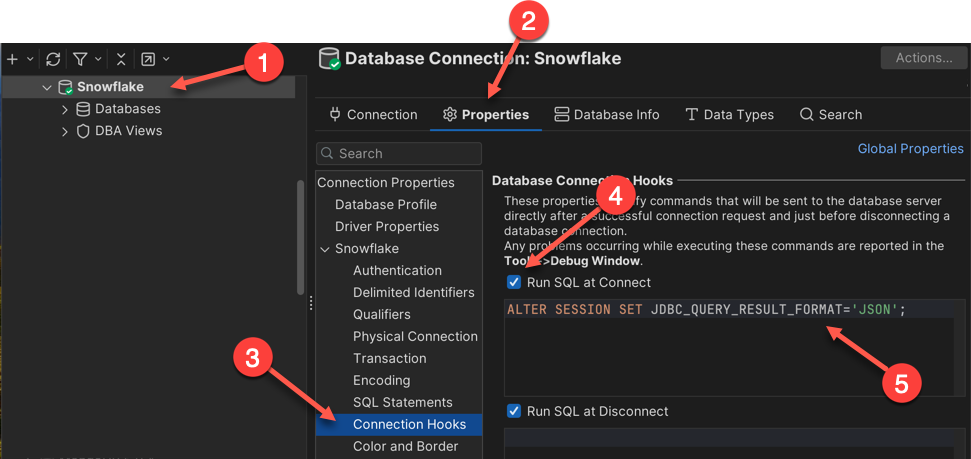
Task: Click the properties Search input field
Action: 399,154
